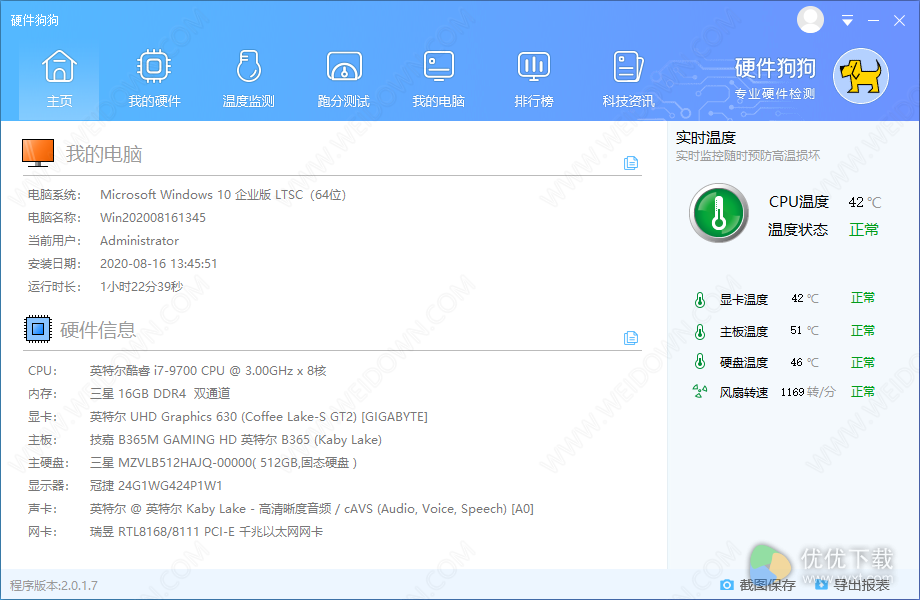Select the Kaby Lake audio entry

point(312,509)
